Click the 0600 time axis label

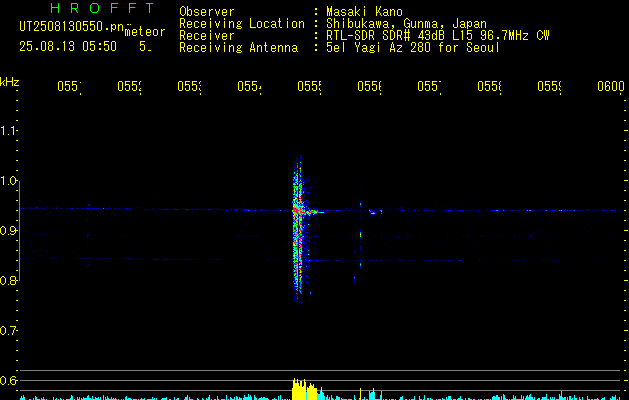611,86
